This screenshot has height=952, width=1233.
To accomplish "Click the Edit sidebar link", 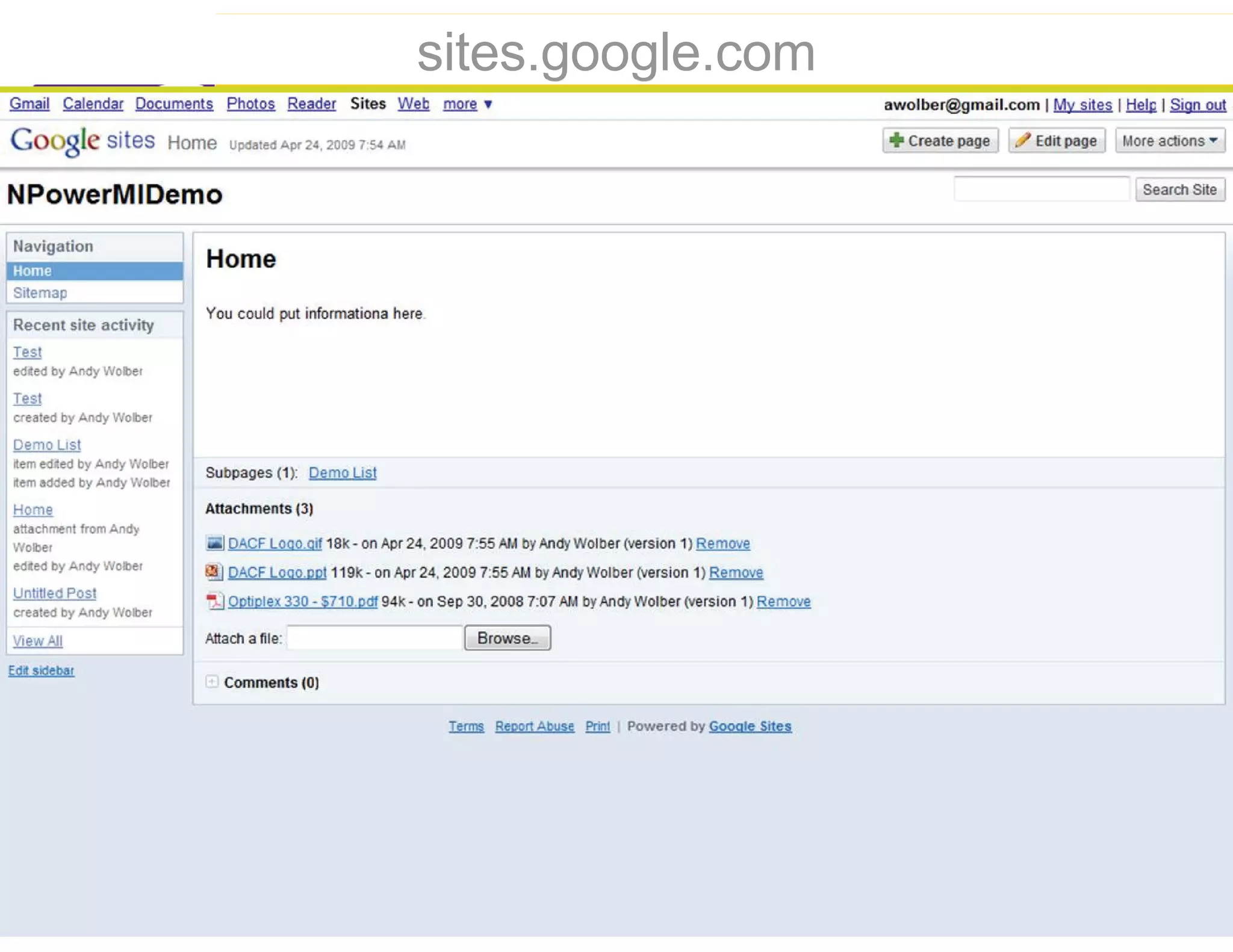I will [41, 670].
